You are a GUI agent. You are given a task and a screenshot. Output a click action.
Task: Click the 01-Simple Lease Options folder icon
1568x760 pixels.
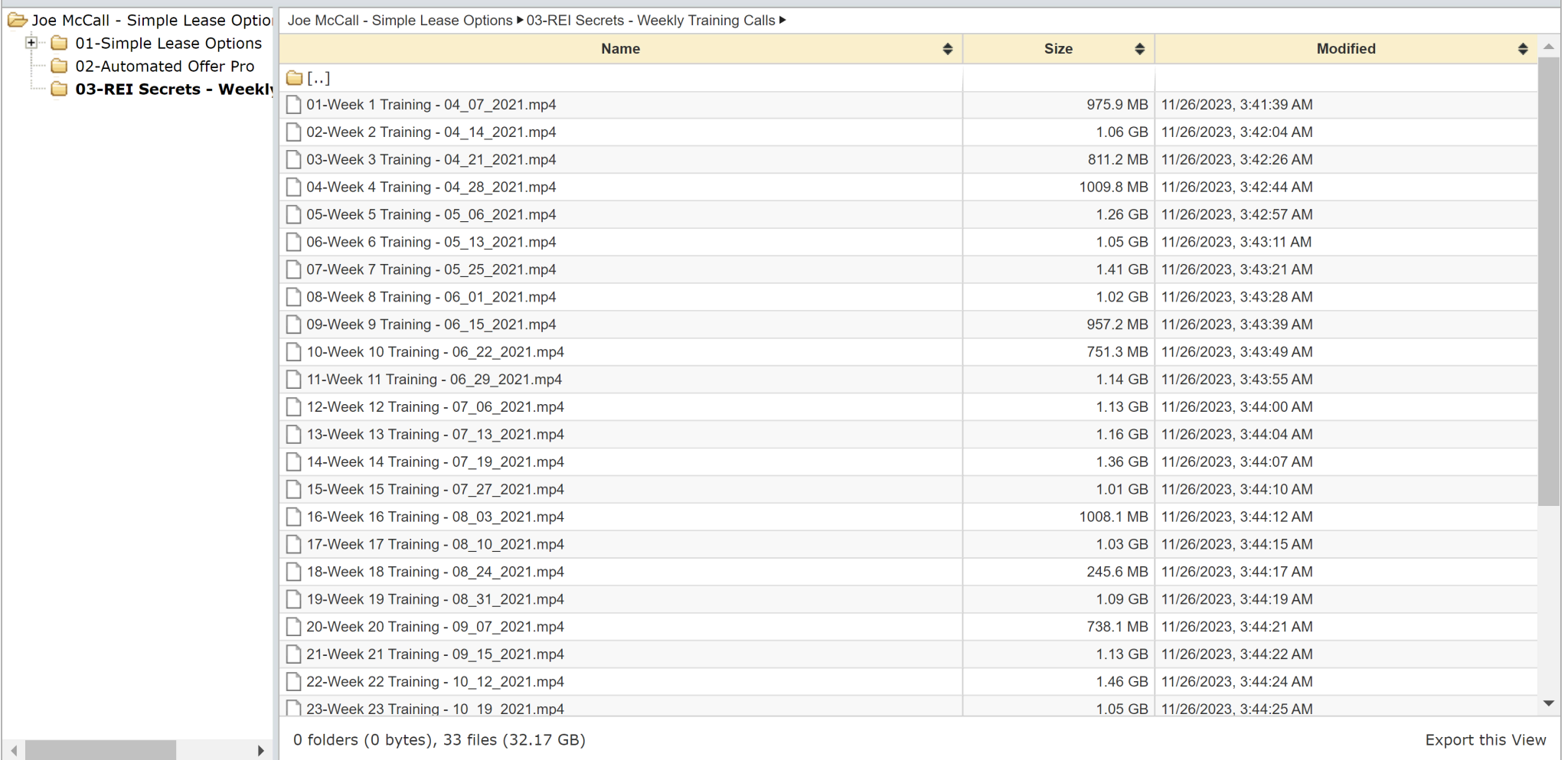pos(59,43)
